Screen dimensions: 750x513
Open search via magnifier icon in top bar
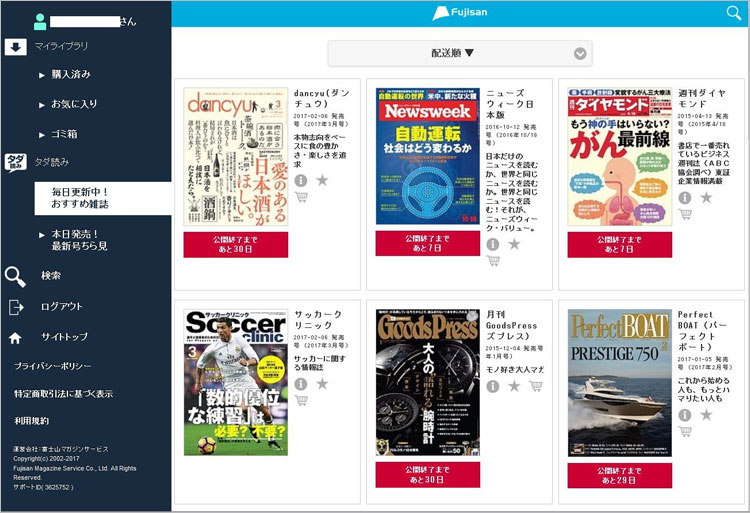coord(734,13)
